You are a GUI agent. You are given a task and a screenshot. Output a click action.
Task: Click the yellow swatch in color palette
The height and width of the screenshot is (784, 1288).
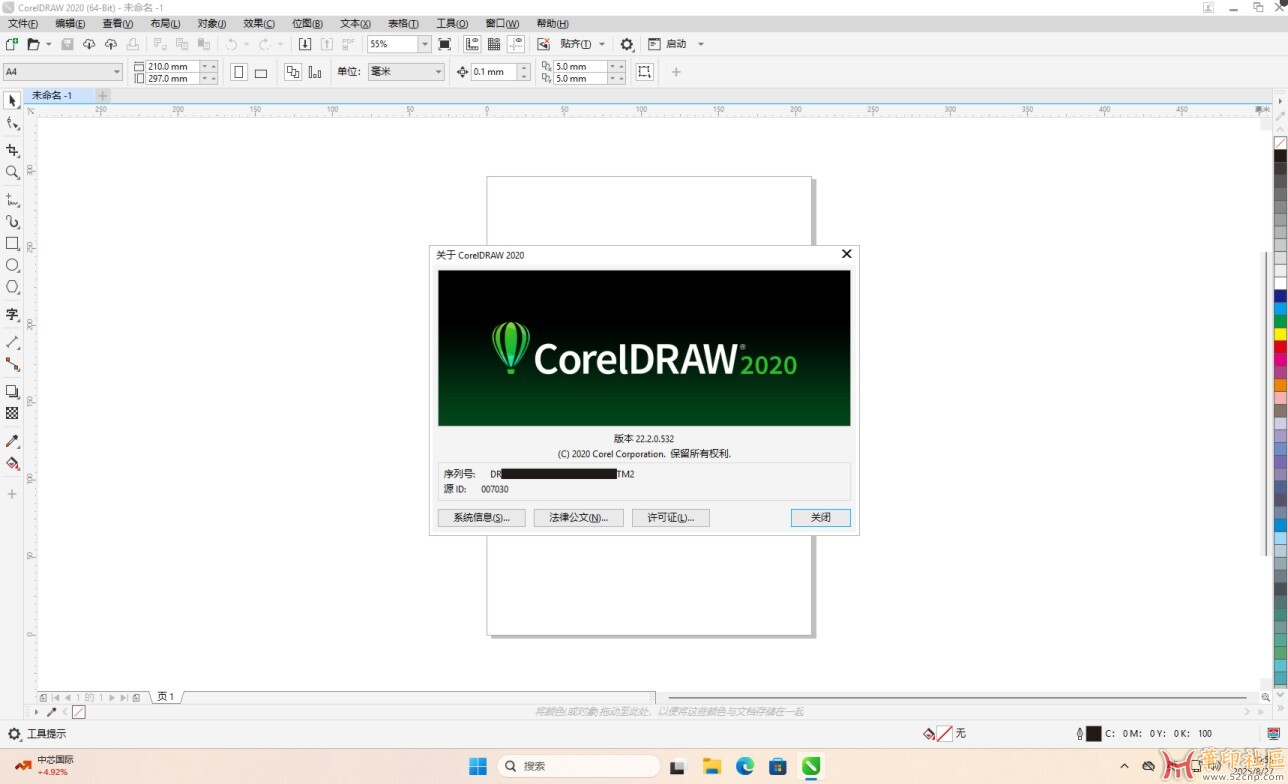point(1280,334)
